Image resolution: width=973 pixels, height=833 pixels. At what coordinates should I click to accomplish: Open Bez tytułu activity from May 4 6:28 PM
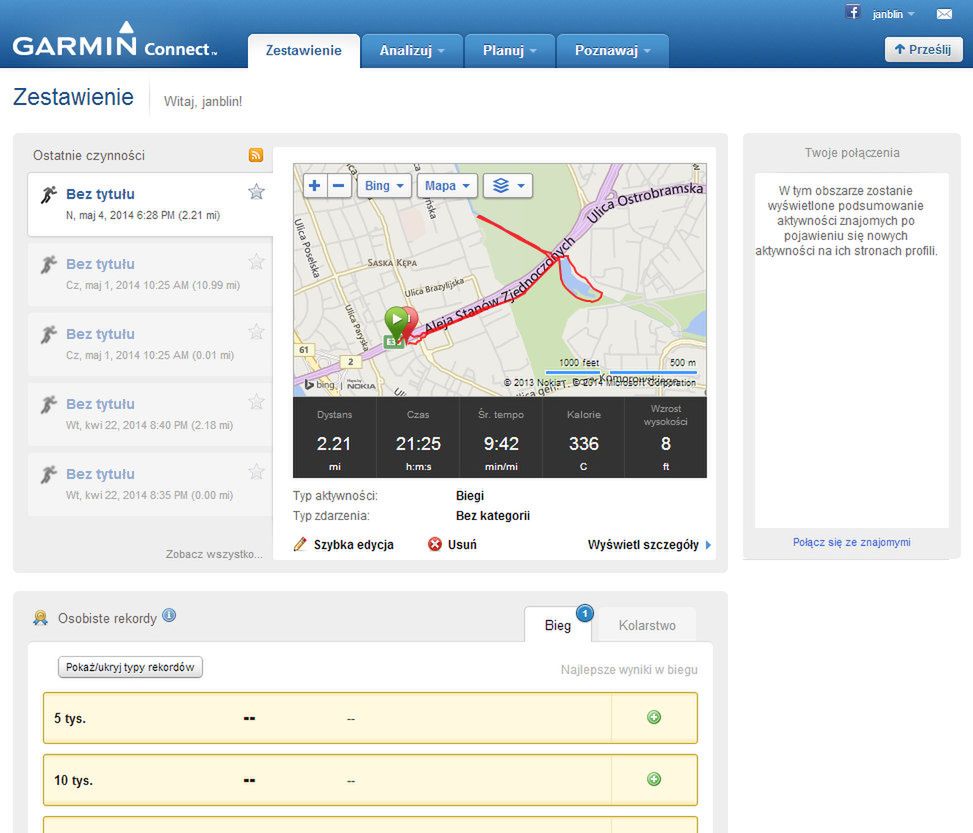click(100, 194)
